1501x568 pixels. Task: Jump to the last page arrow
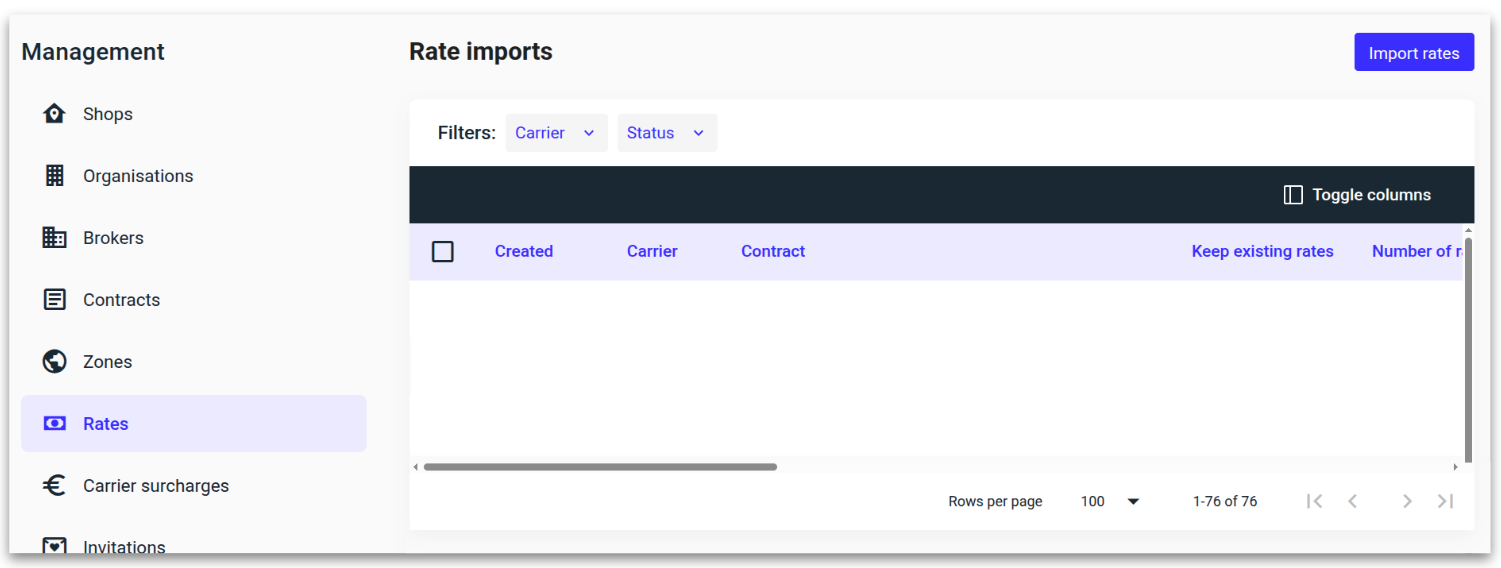pos(1445,501)
